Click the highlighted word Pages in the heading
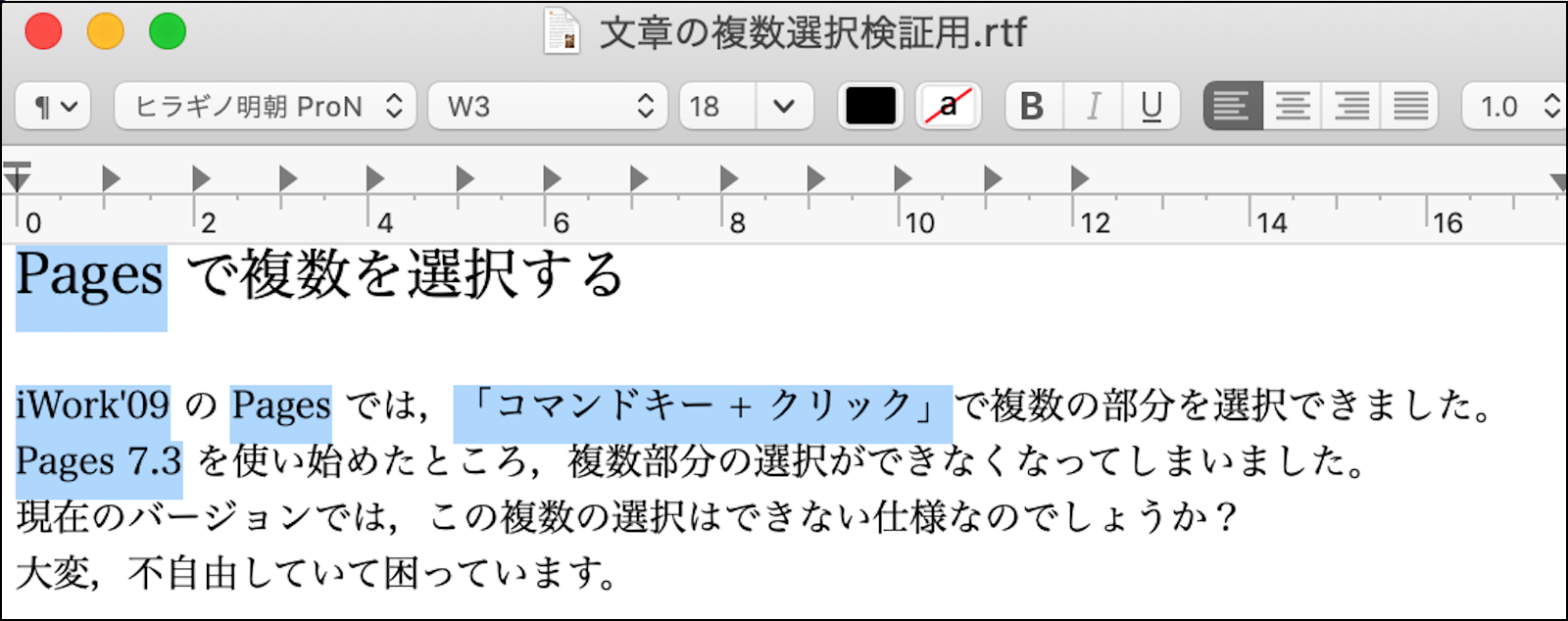 click(x=90, y=276)
